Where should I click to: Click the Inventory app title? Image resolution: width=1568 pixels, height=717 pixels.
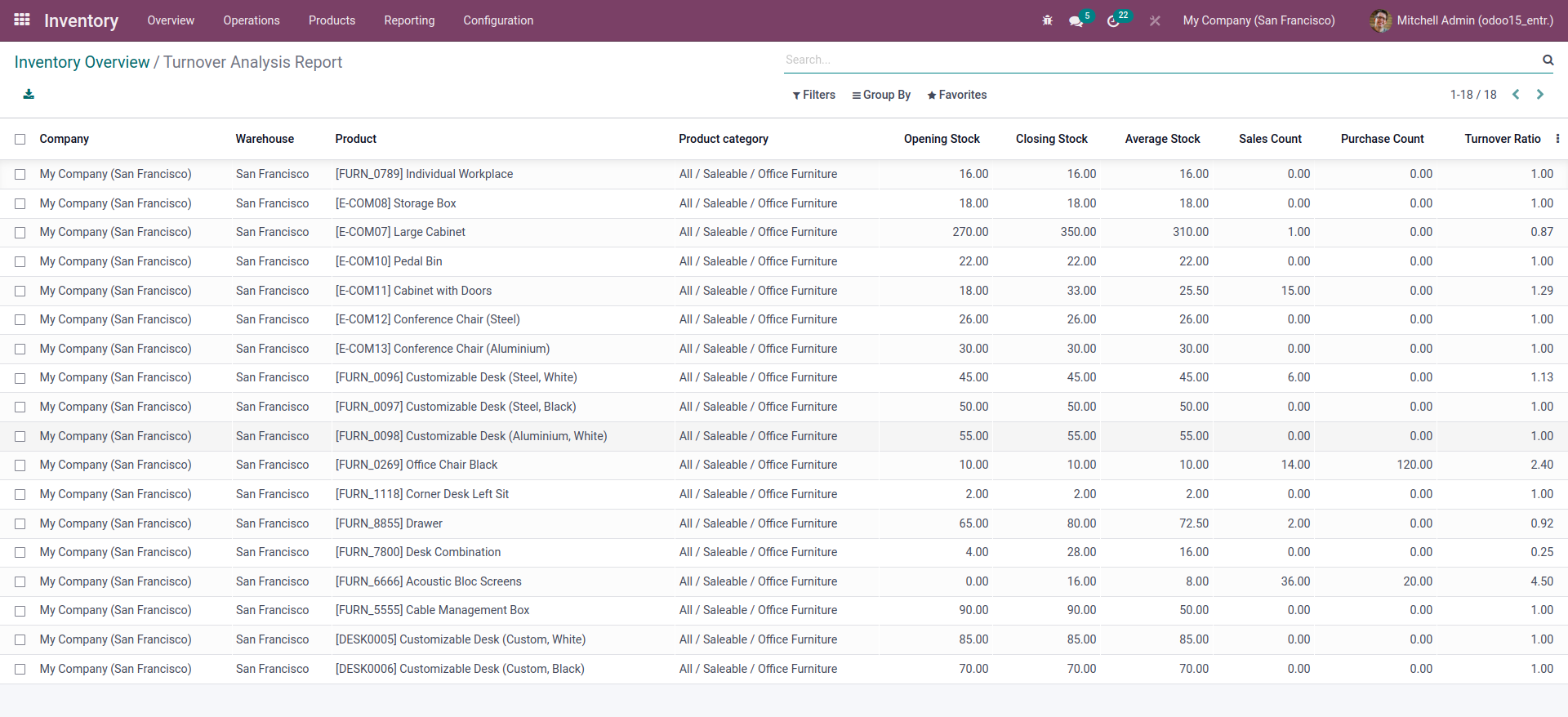tap(81, 20)
